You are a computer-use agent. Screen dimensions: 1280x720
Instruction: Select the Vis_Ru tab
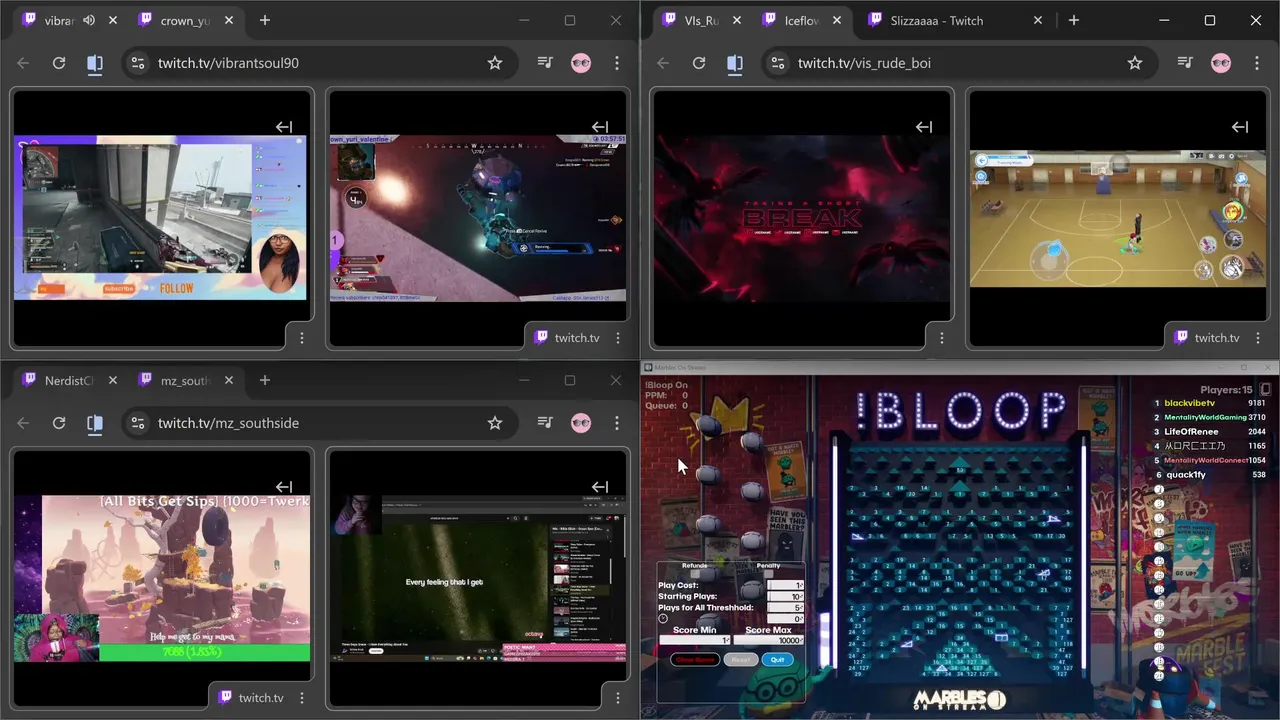pos(702,20)
